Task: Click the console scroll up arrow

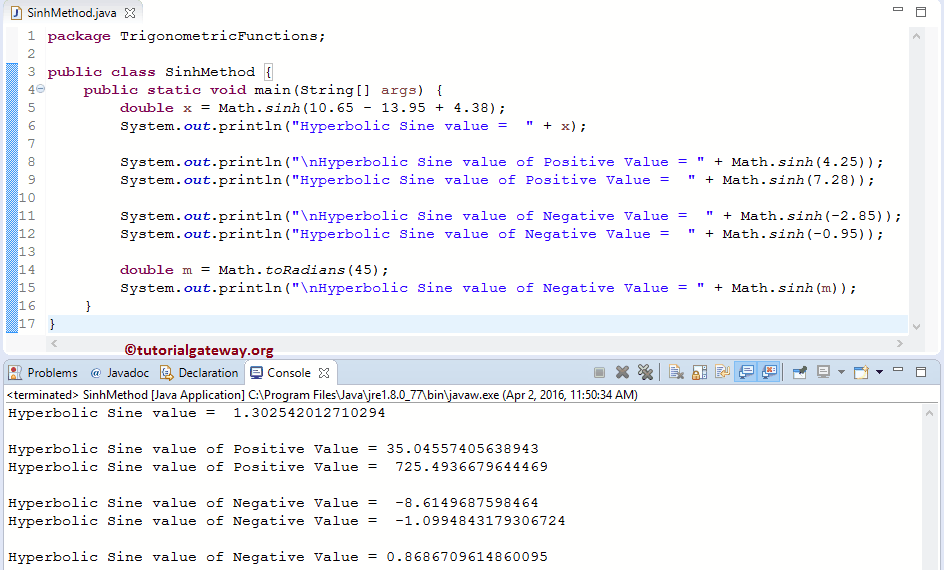Action: [x=929, y=413]
